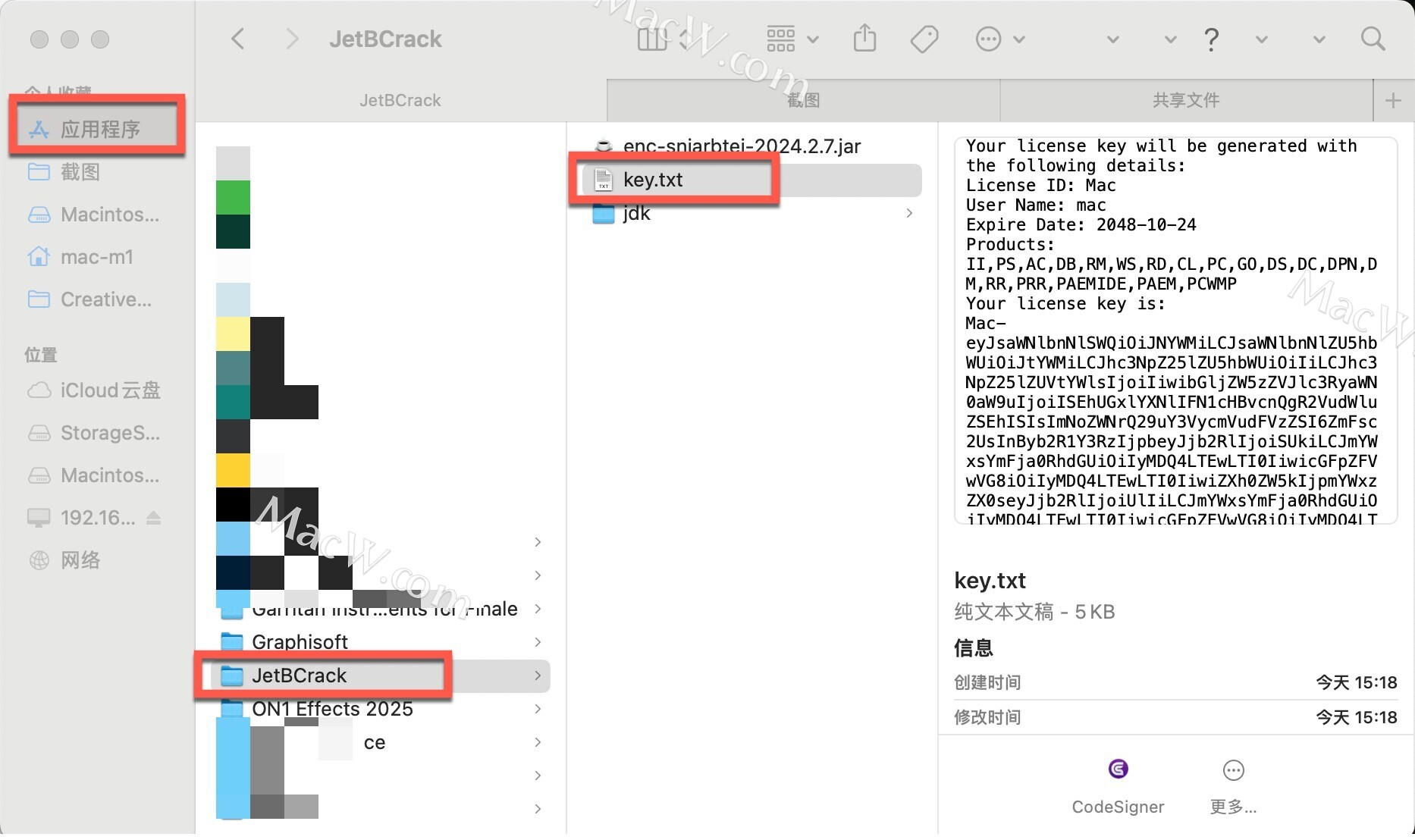1415x840 pixels.
Task: Open dropdown chevron left of search icon
Action: click(1319, 39)
